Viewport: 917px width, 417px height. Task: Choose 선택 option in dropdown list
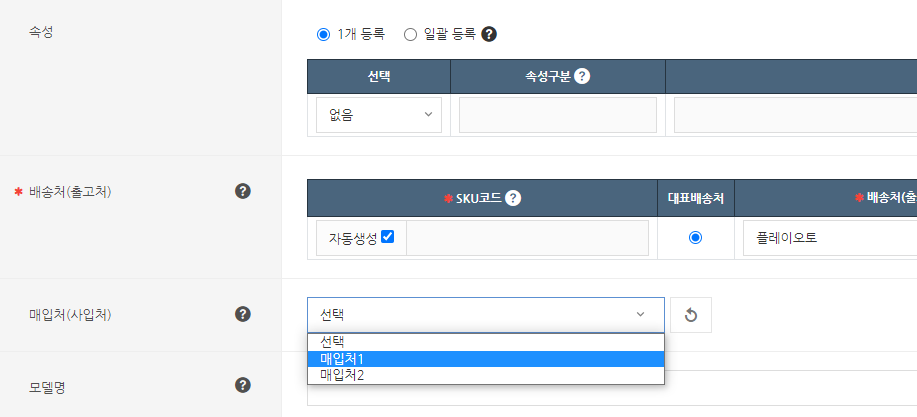coord(485,342)
